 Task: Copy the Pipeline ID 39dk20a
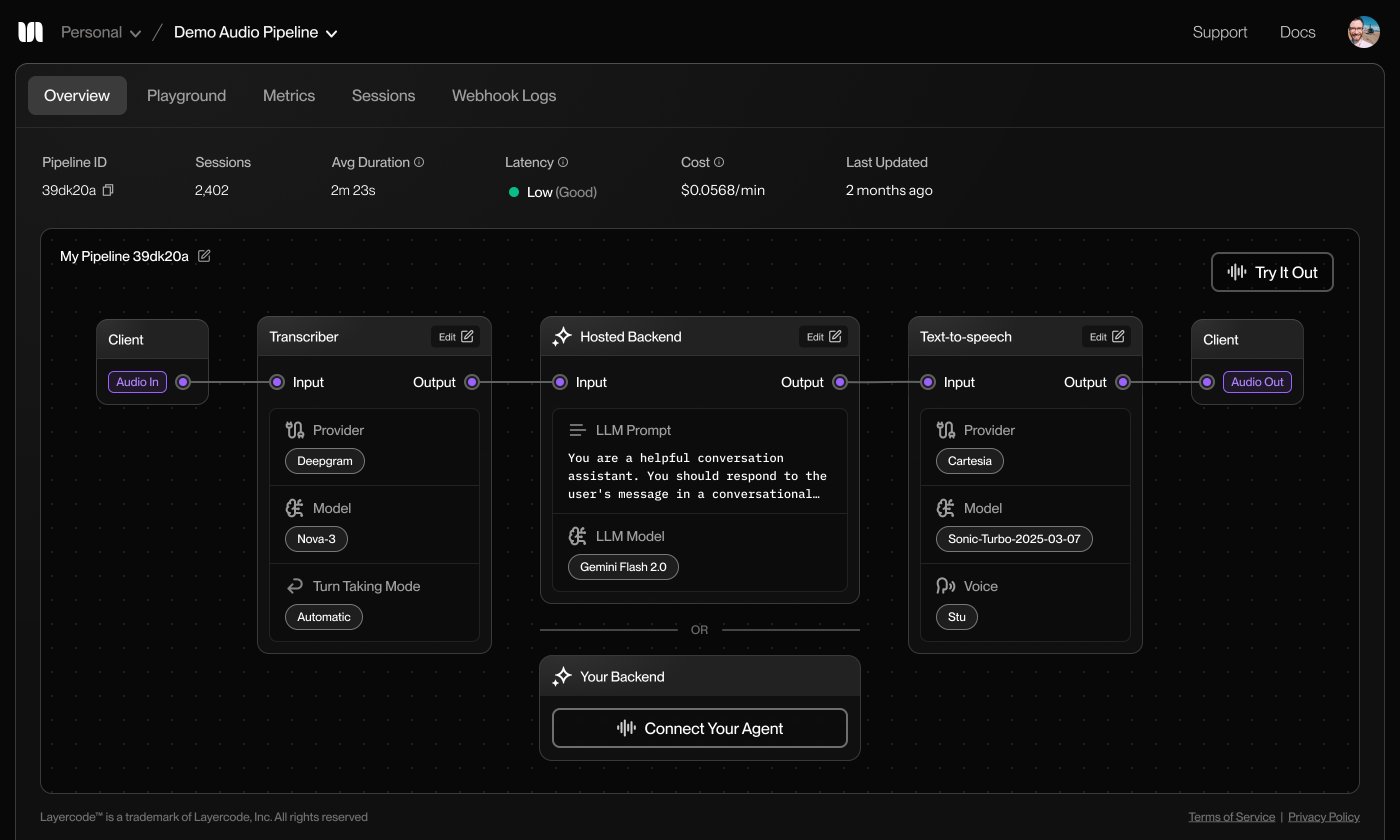pos(108,190)
